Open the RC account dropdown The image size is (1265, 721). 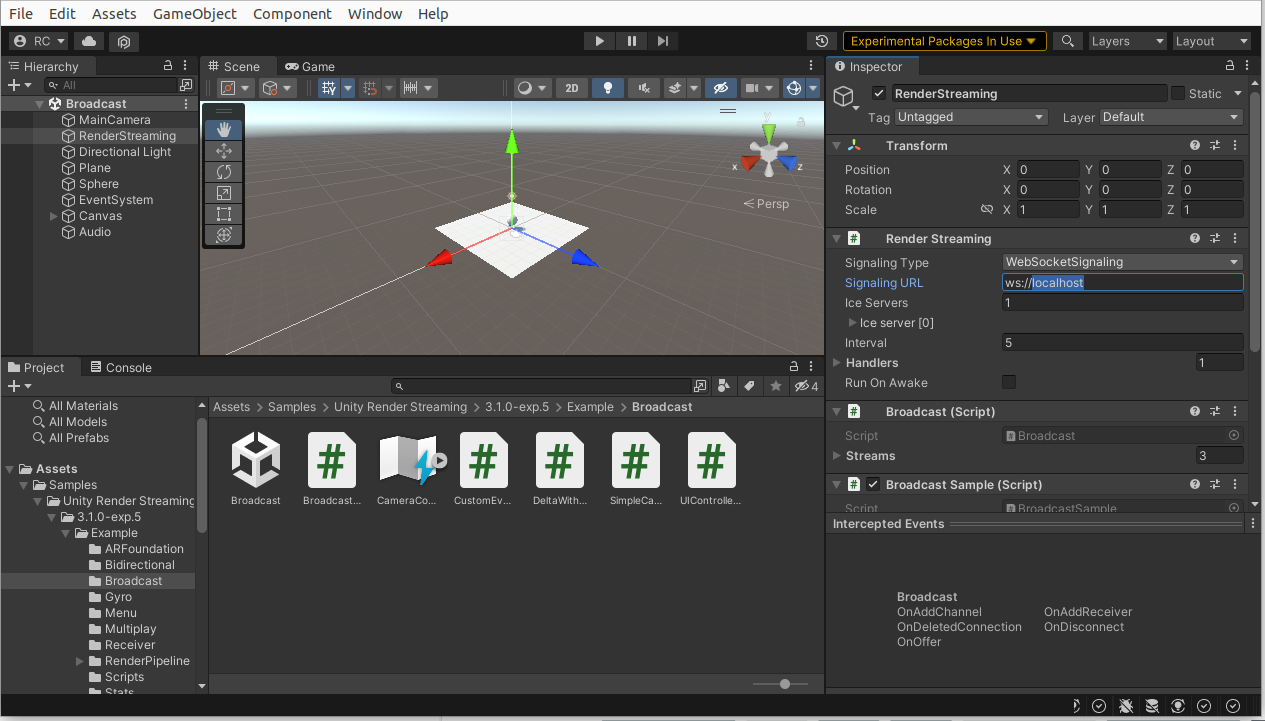coord(39,41)
